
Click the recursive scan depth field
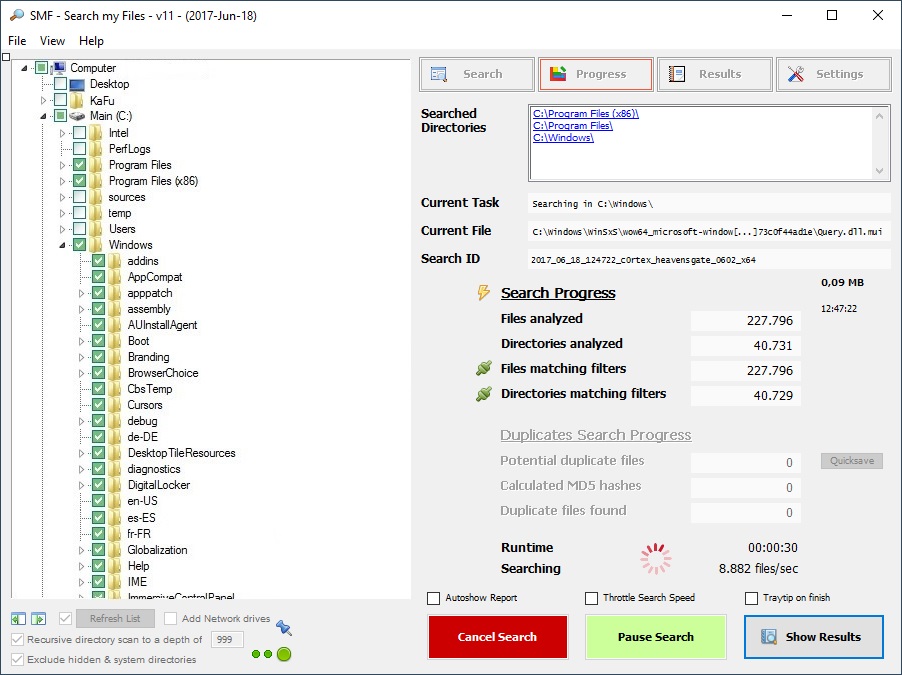[x=227, y=639]
